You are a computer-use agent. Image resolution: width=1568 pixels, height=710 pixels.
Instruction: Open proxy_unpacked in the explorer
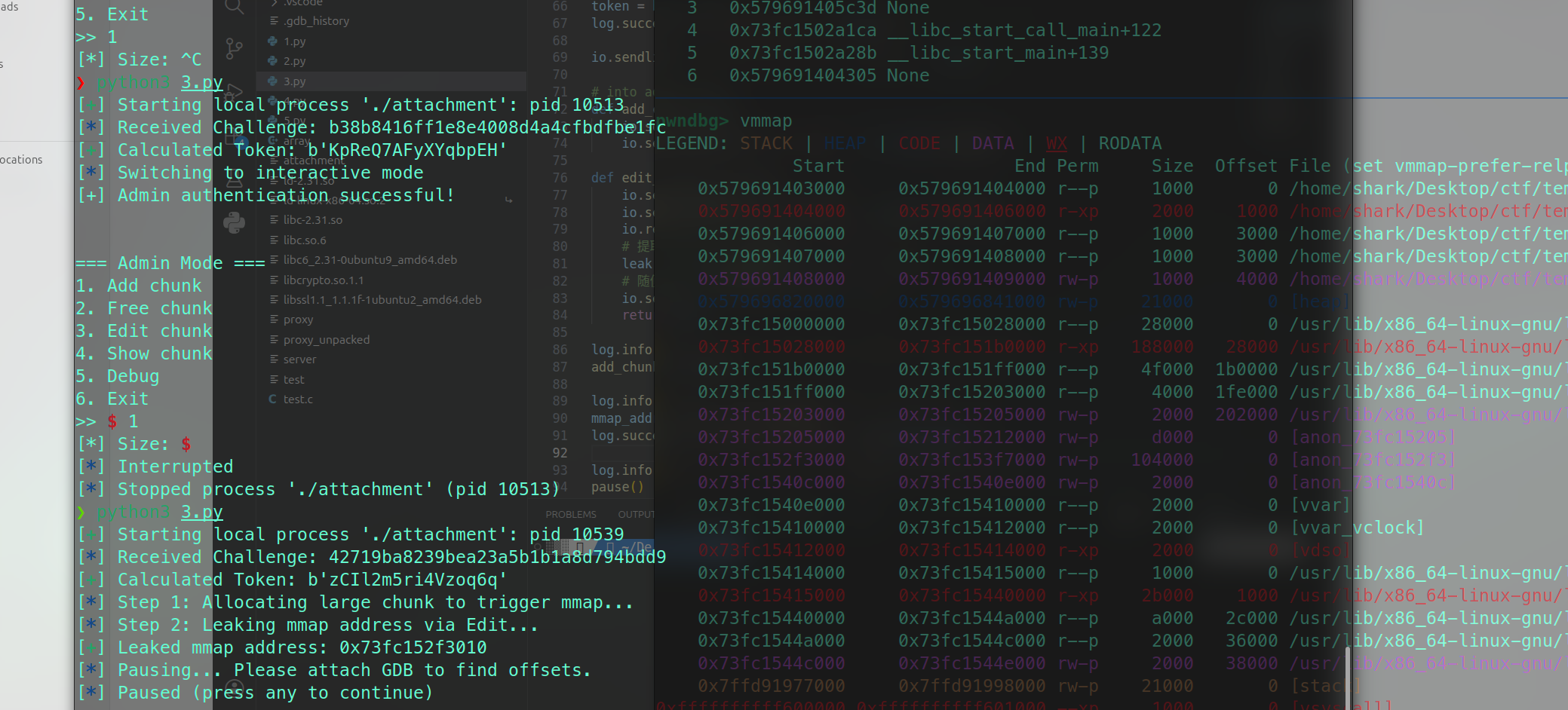point(327,340)
